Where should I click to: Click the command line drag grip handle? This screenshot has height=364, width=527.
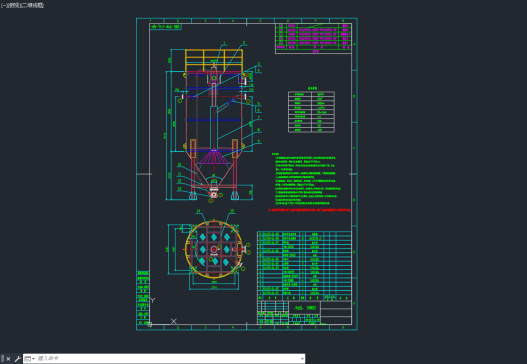[x=3, y=359]
